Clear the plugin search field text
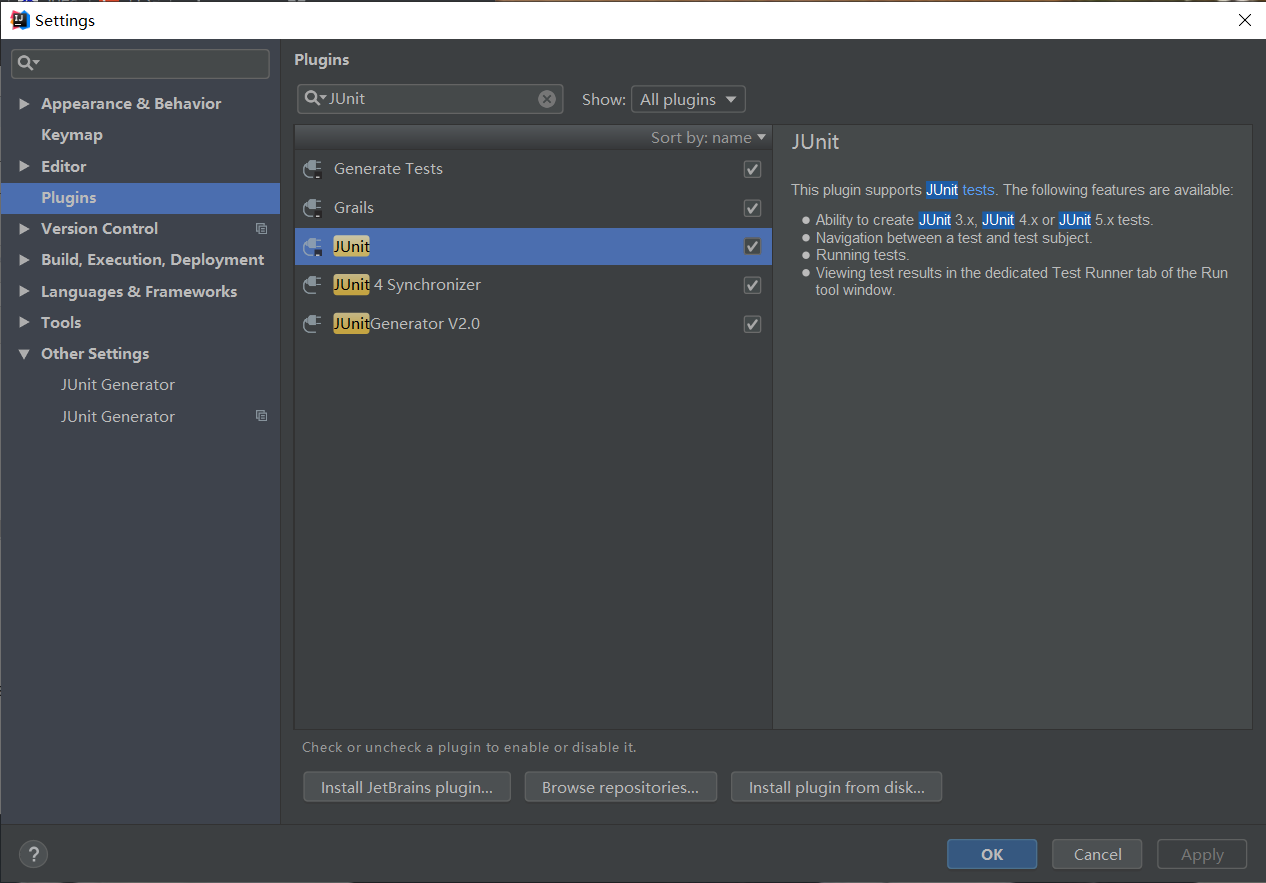Screen dimensions: 1266x883 [x=547, y=99]
